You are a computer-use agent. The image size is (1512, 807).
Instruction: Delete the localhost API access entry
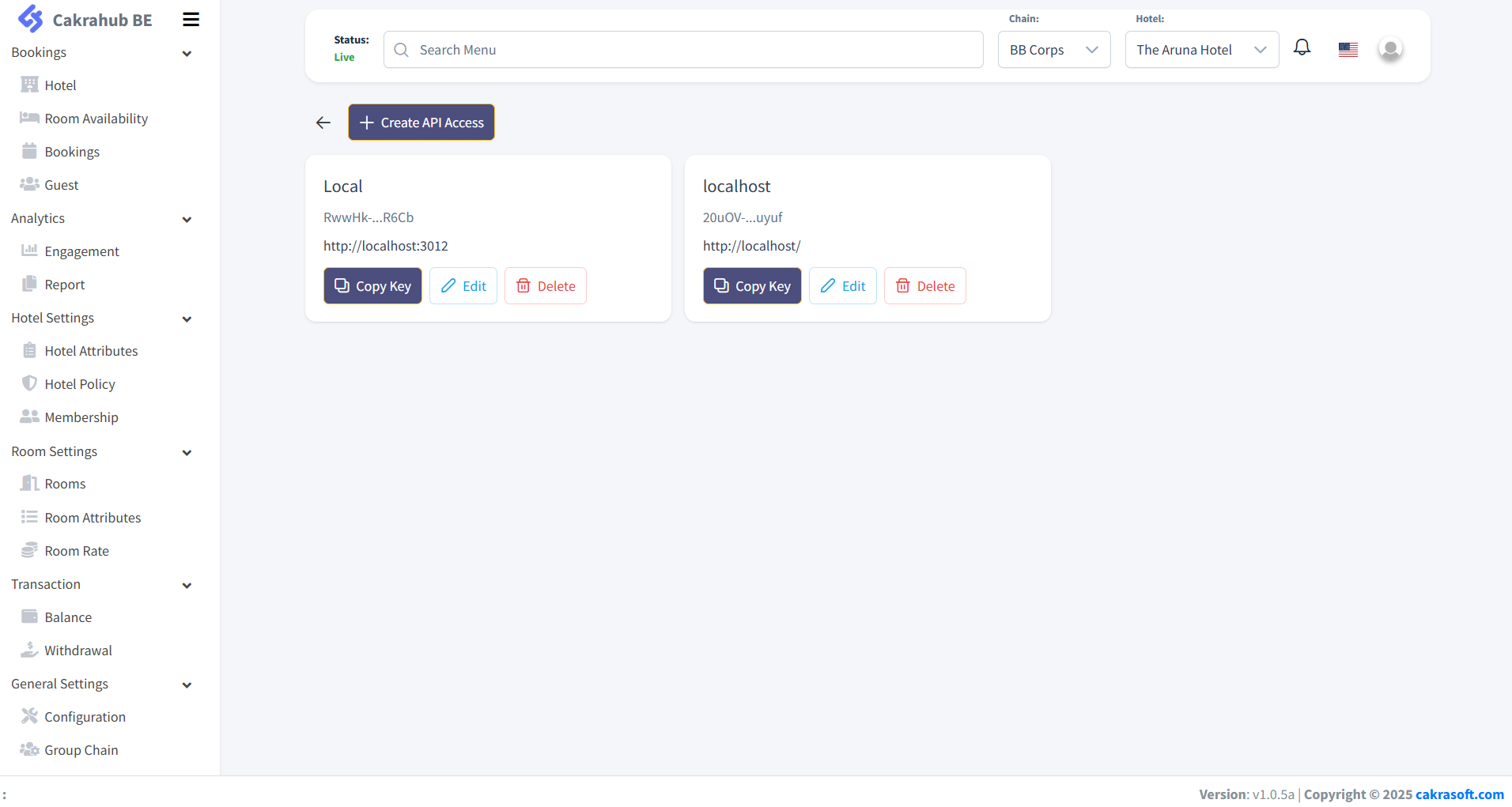point(924,285)
